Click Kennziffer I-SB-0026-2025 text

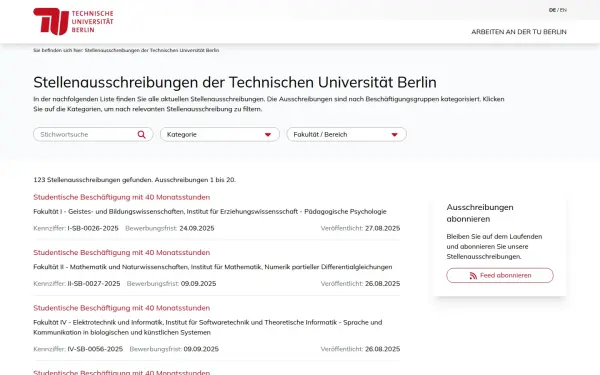(x=93, y=228)
